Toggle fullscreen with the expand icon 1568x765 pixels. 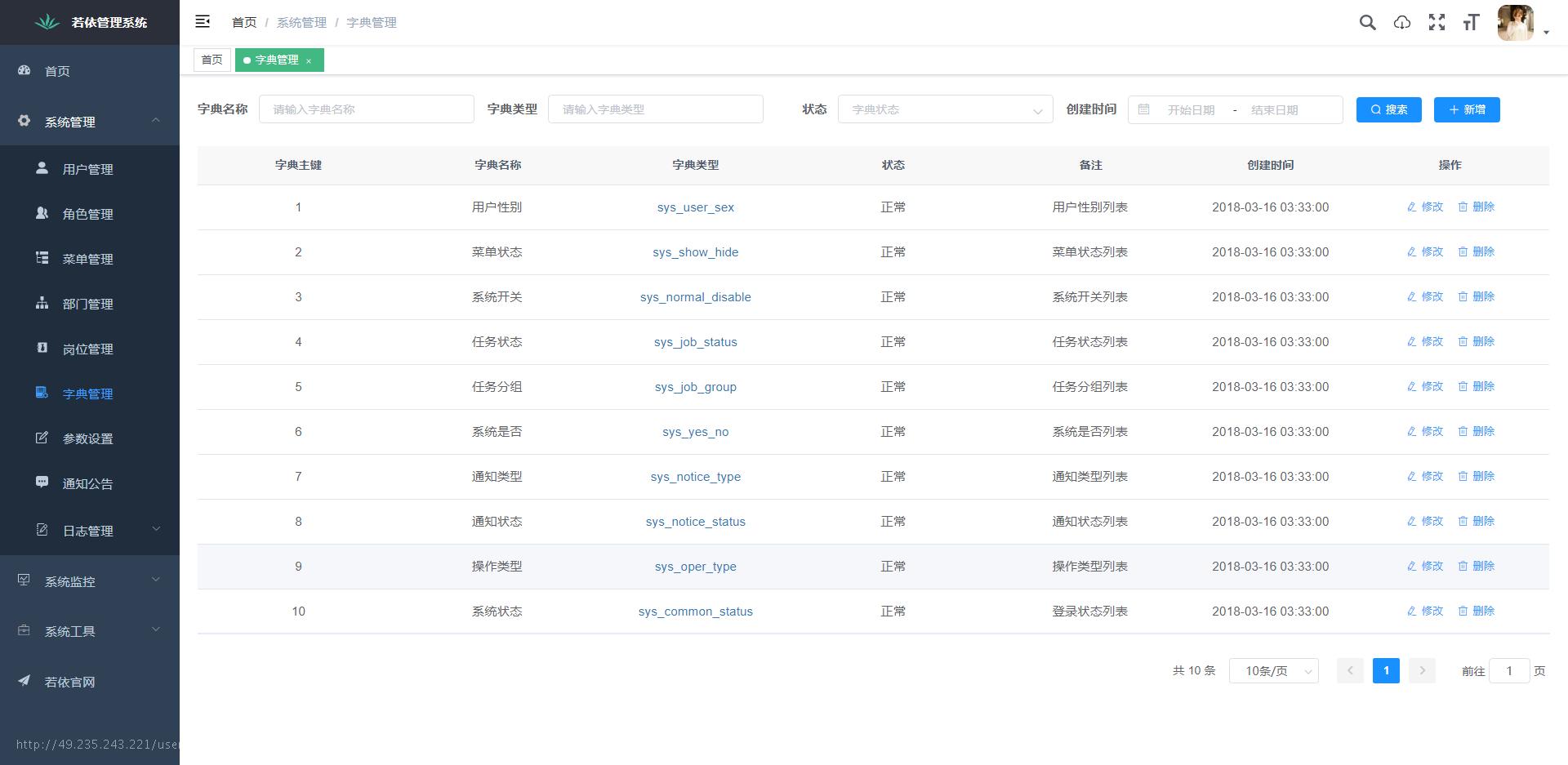point(1437,23)
